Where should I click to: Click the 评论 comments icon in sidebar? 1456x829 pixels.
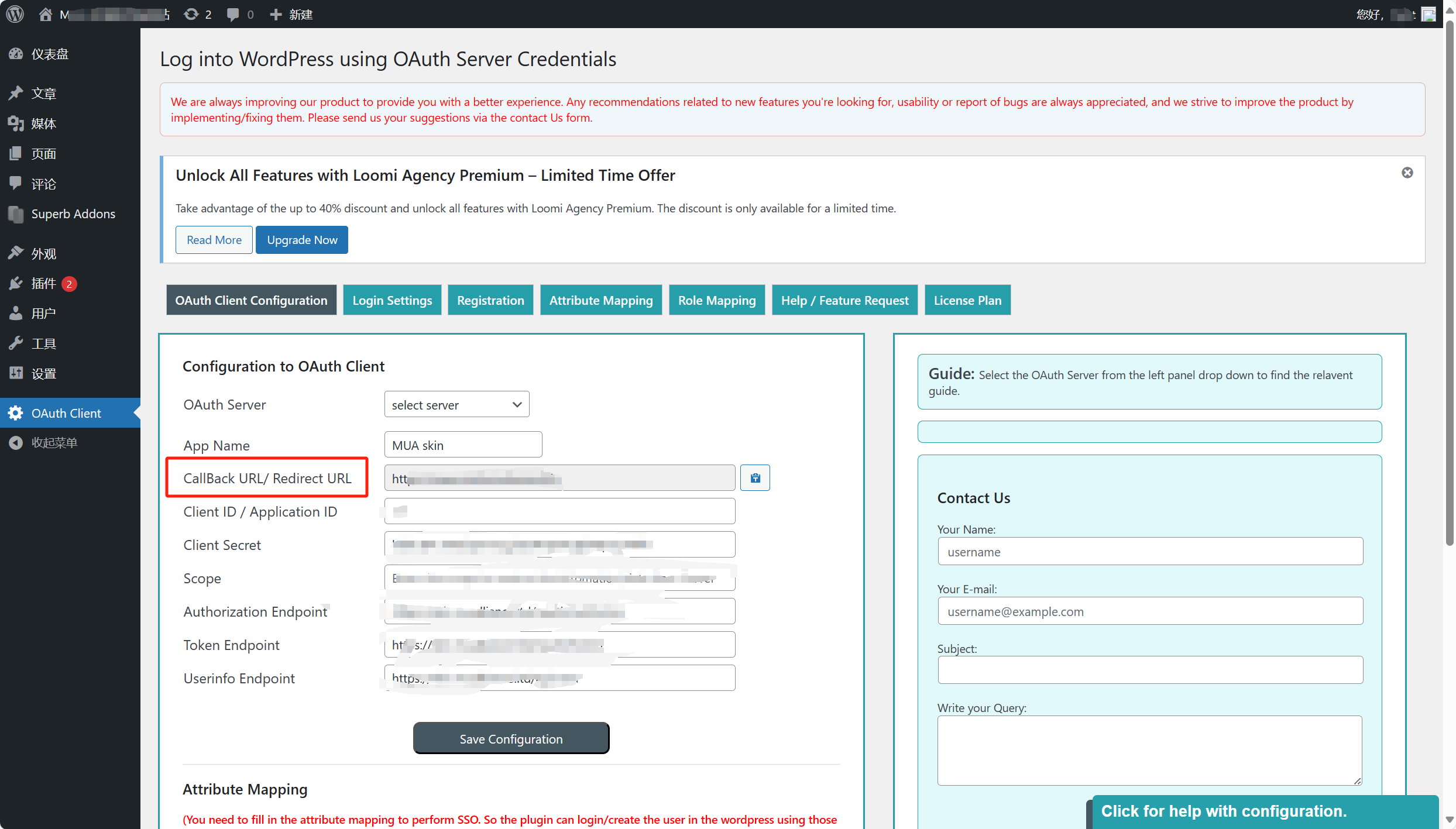point(16,184)
